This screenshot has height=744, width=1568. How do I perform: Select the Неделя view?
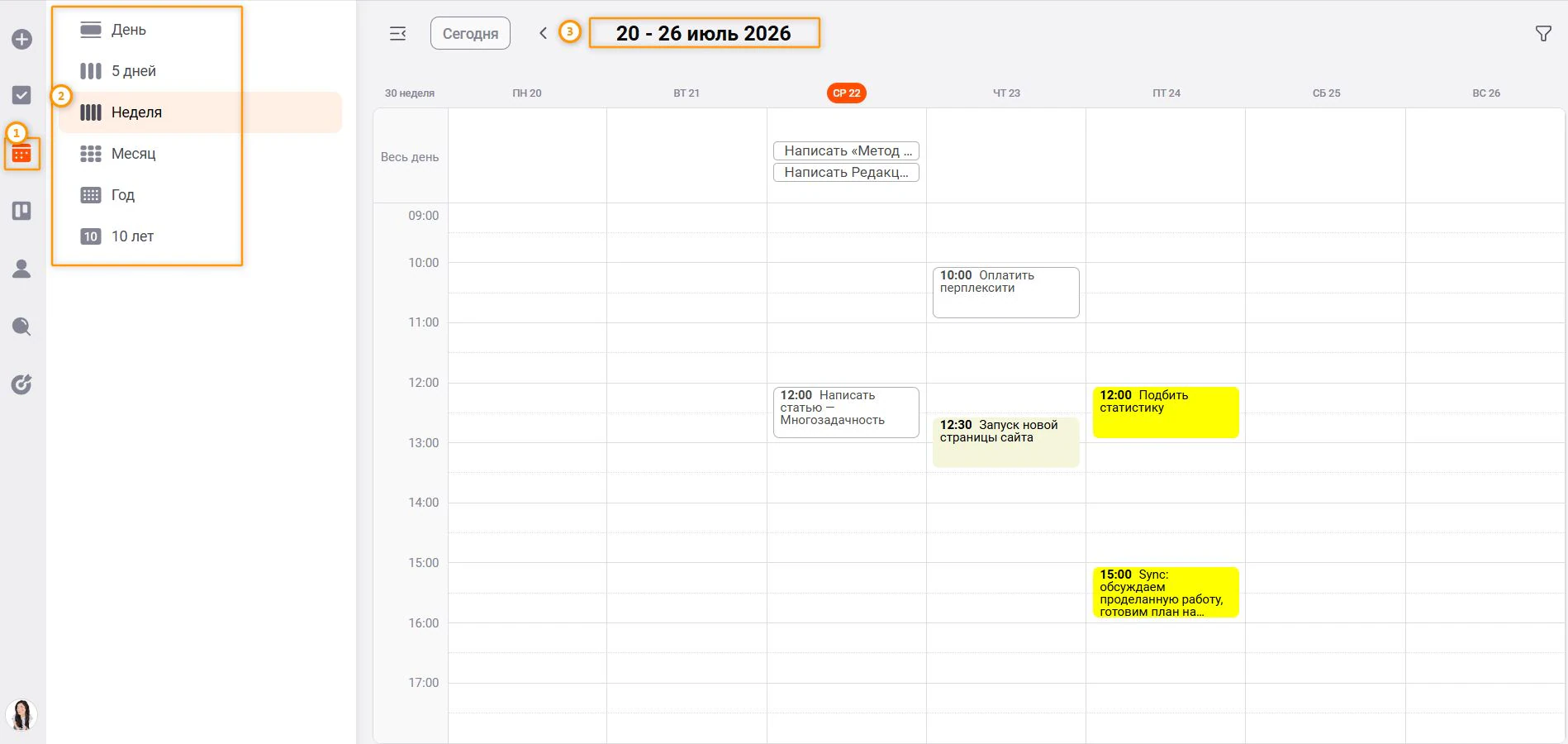(x=200, y=112)
